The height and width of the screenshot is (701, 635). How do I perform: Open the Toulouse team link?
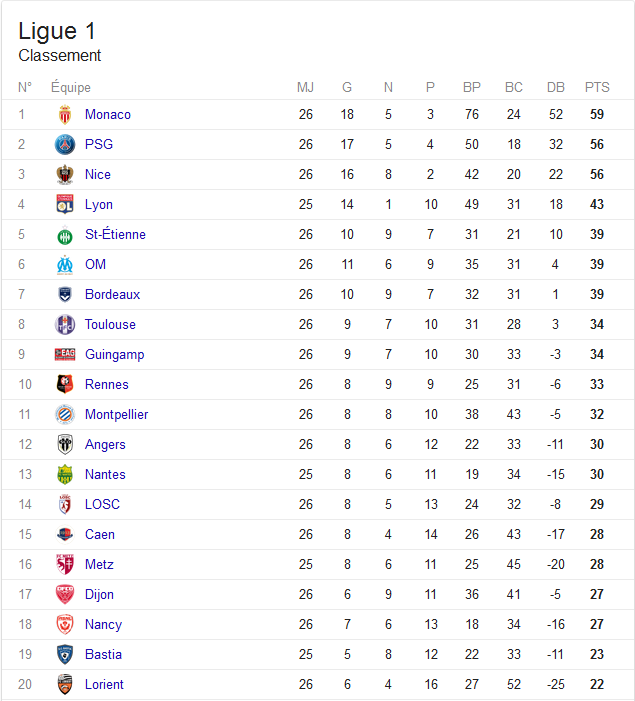point(110,325)
